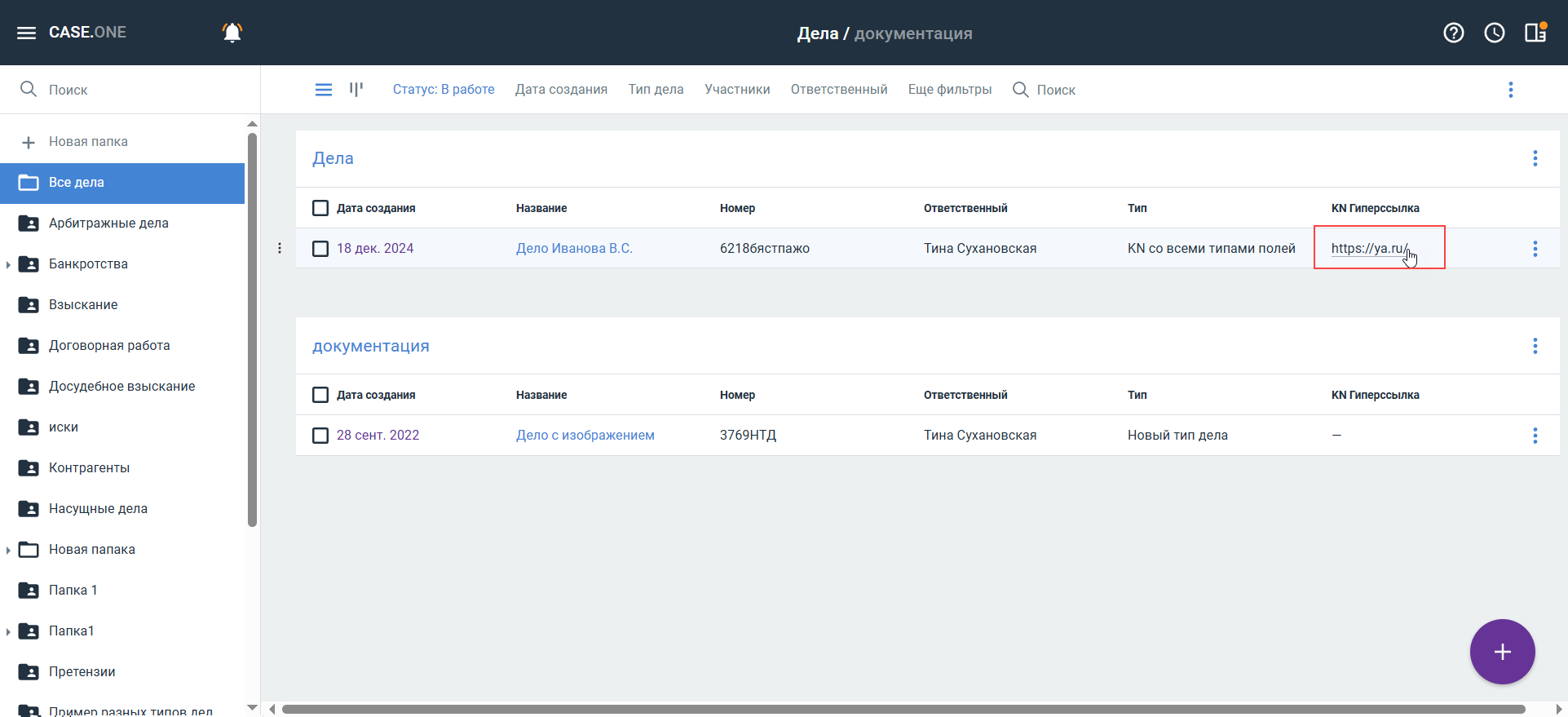Open the help question mark icon
Screen dimensions: 1568x717
1453,33
